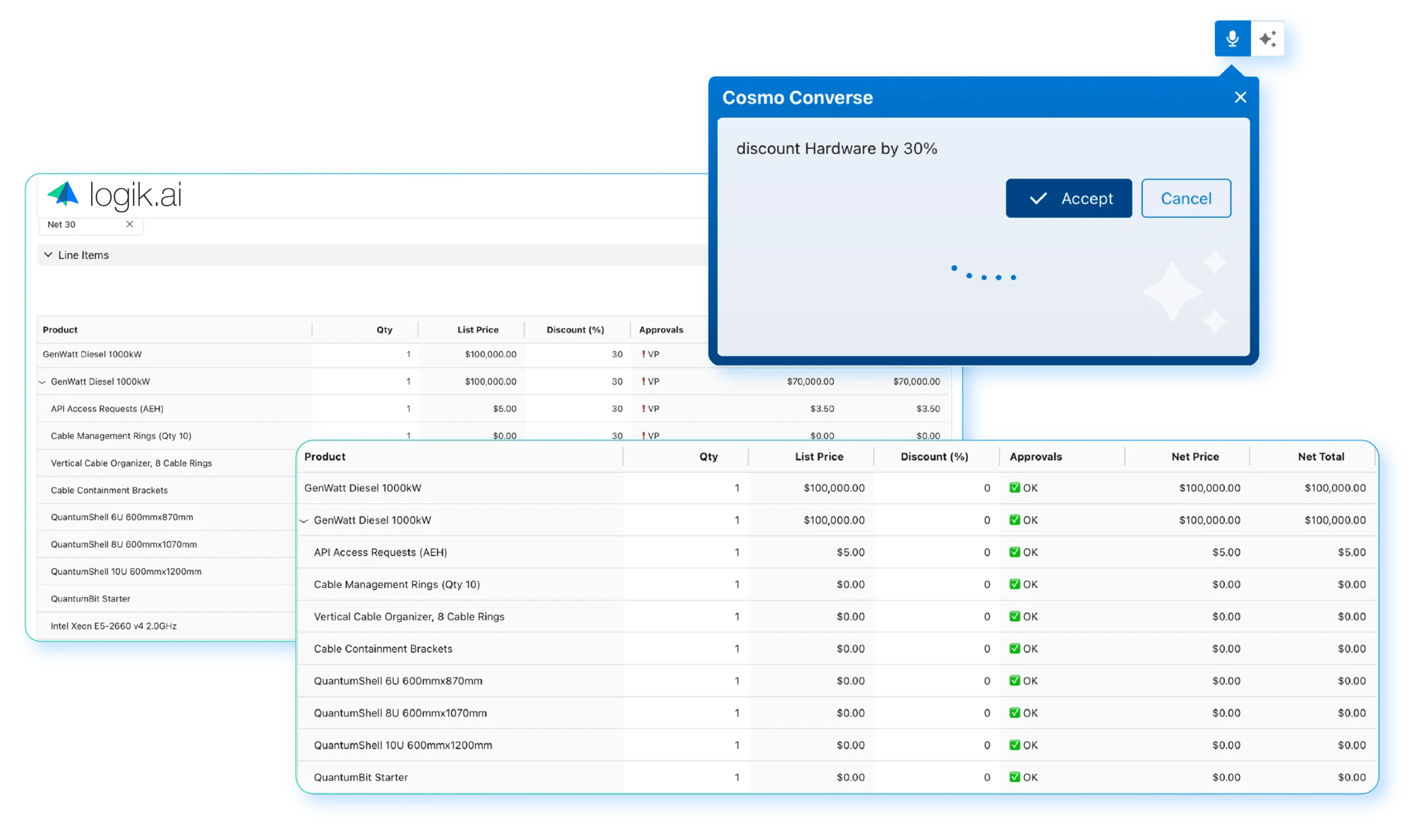Select Intel Xeon E5-2660 v4 2.0GHz row
Image resolution: width=1412 pixels, height=840 pixels.
pos(114,626)
